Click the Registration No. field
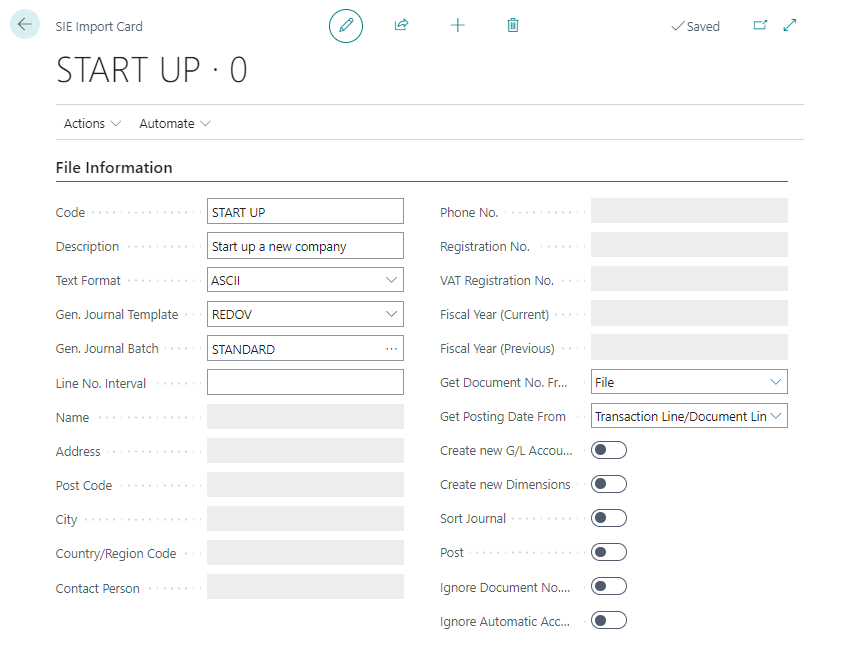The image size is (858, 661). [689, 245]
